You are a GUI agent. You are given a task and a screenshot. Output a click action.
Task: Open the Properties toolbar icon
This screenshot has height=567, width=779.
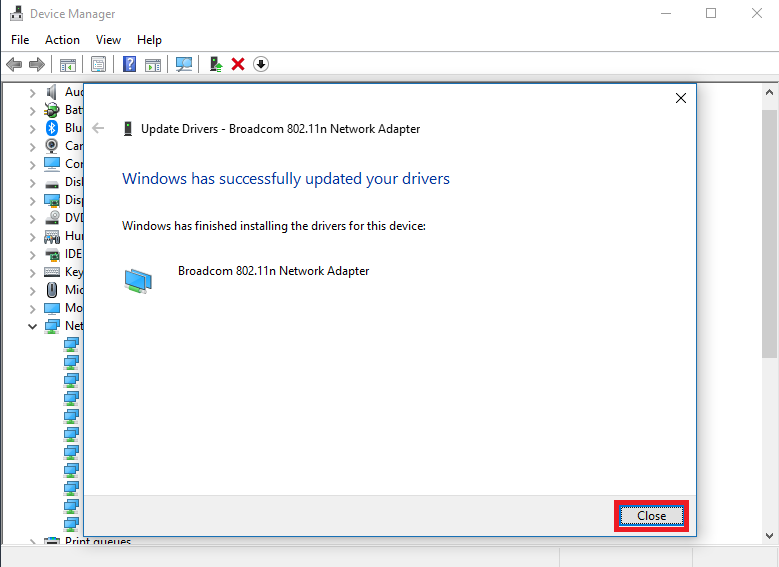(x=98, y=64)
